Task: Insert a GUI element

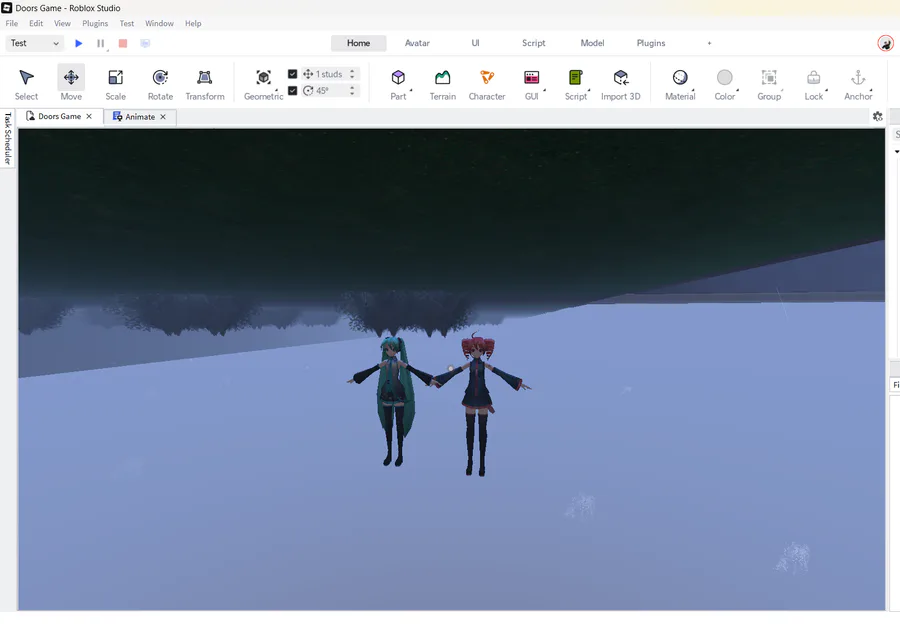Action: 532,84
